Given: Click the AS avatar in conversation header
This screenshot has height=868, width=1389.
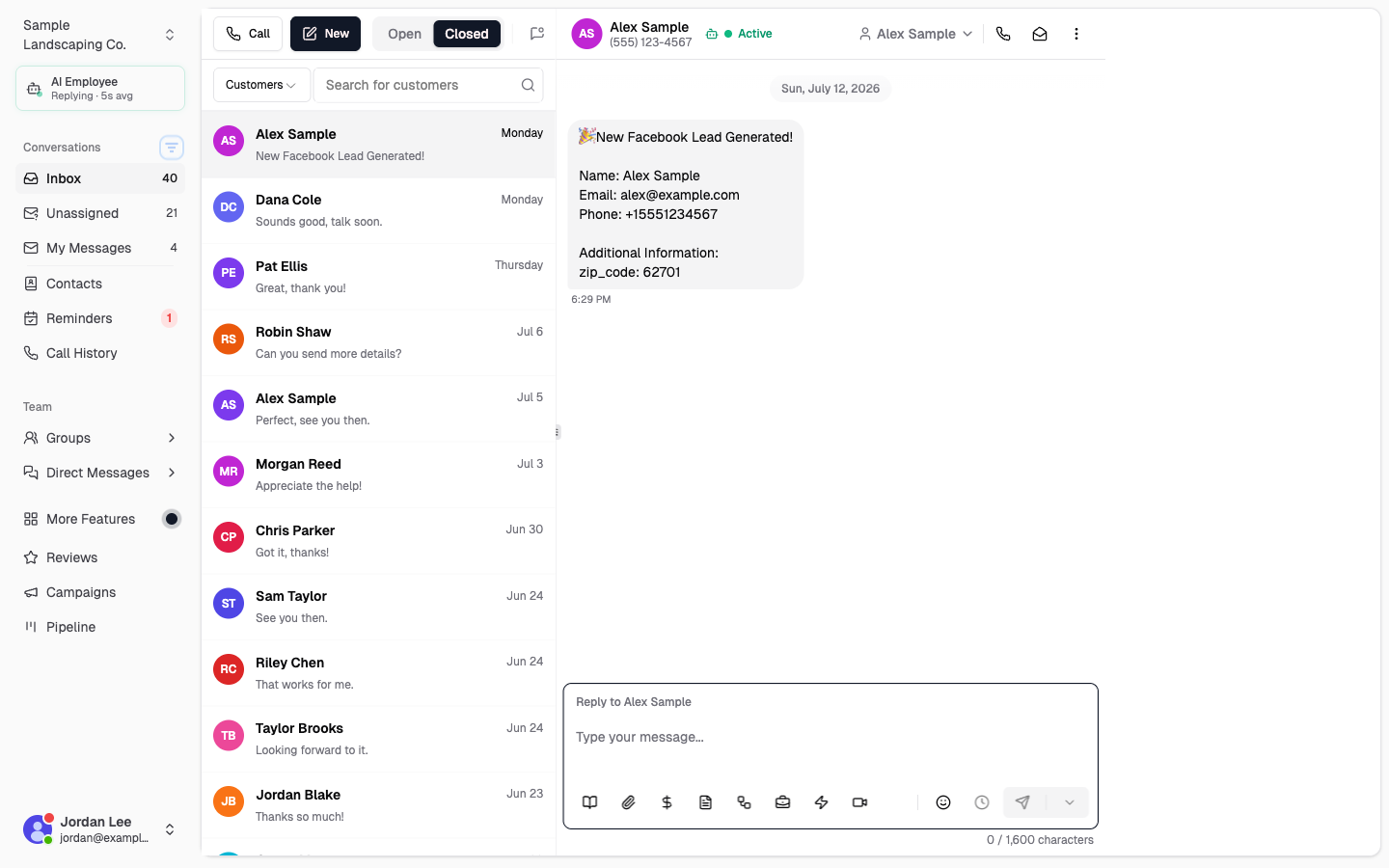Looking at the screenshot, I should click(x=586, y=34).
